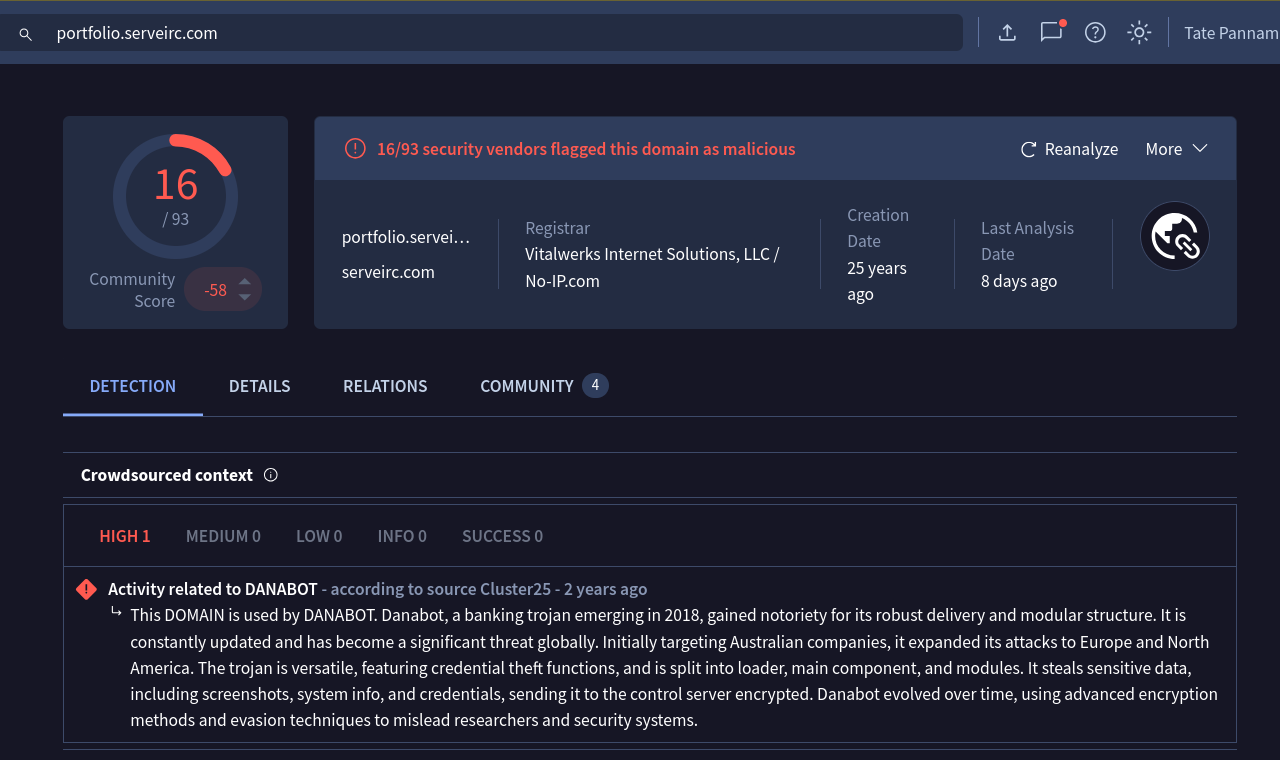Screen dimensions: 1280x760
Task: Switch to the RELATIONS tab
Action: pos(385,386)
